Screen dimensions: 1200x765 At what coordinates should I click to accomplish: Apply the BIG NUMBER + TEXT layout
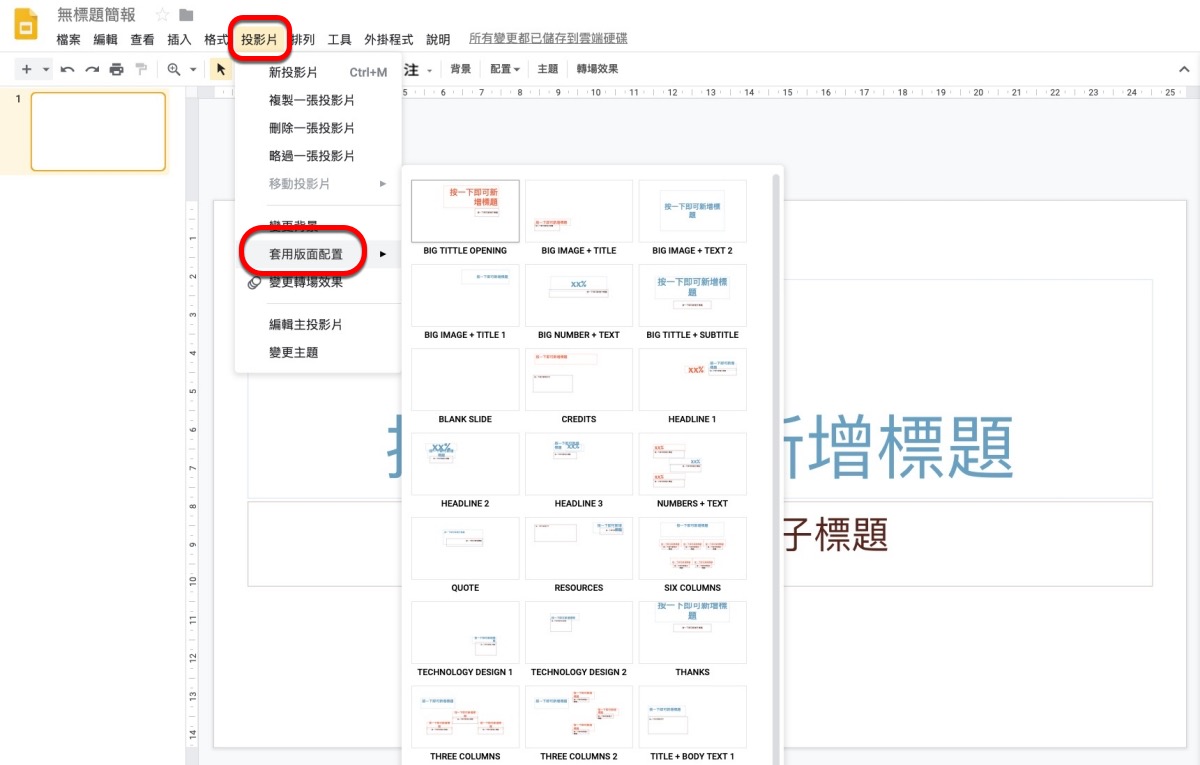(579, 295)
